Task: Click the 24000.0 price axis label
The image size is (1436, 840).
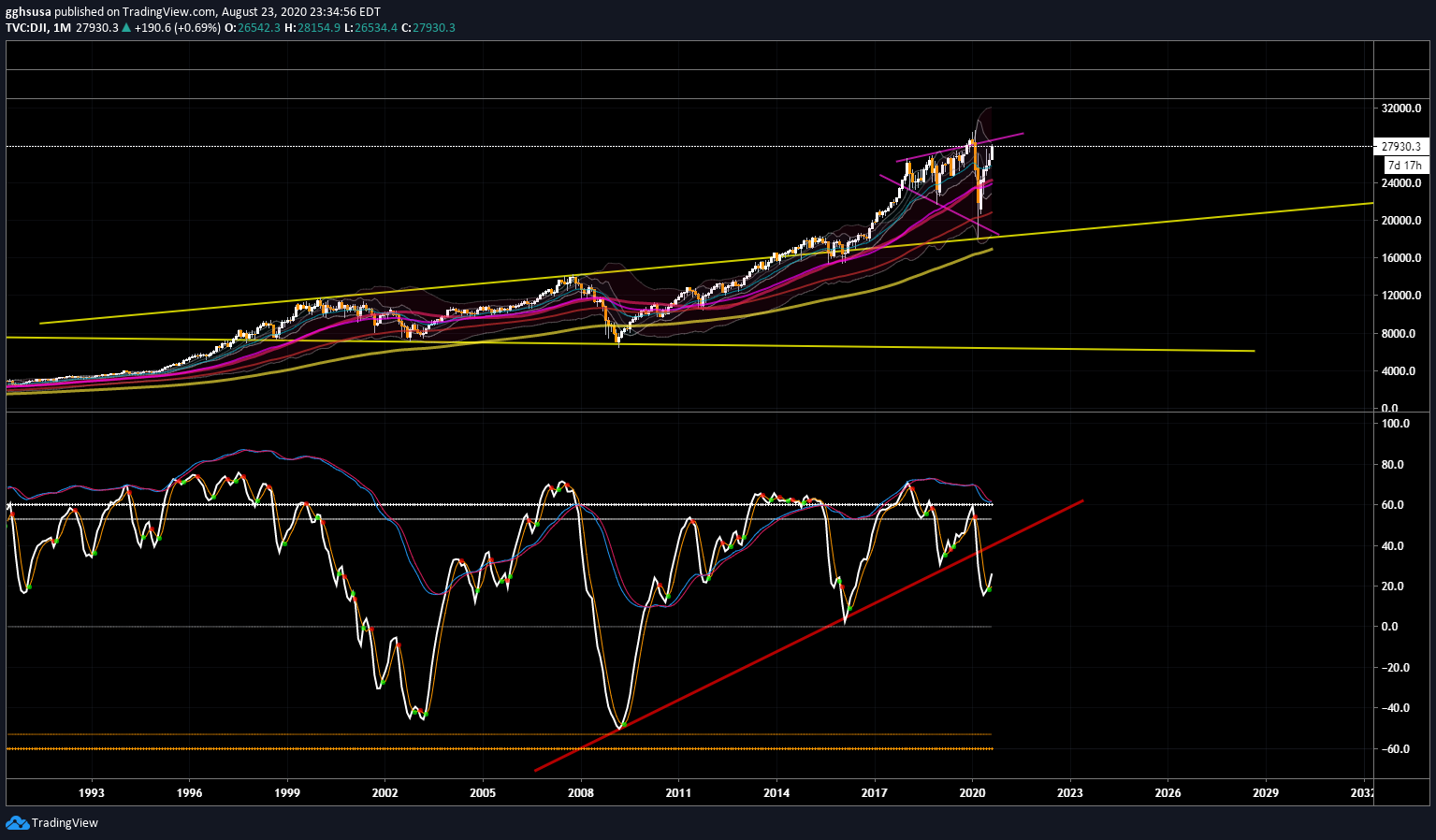Action: [x=1401, y=183]
